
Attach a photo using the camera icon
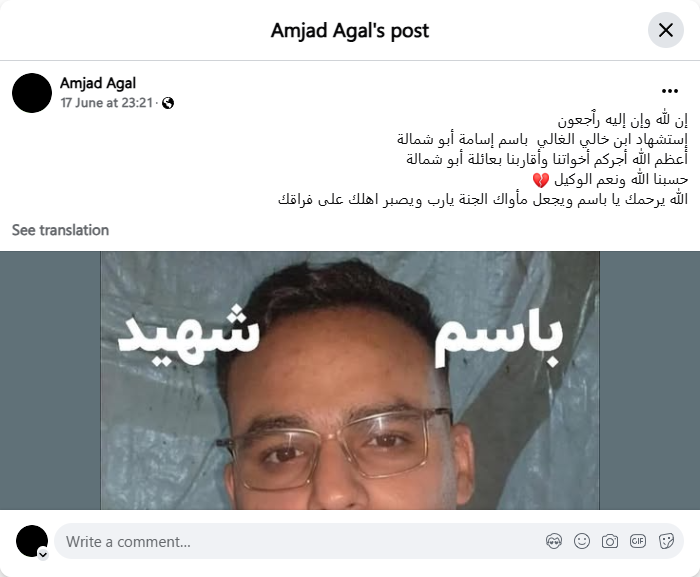(610, 541)
